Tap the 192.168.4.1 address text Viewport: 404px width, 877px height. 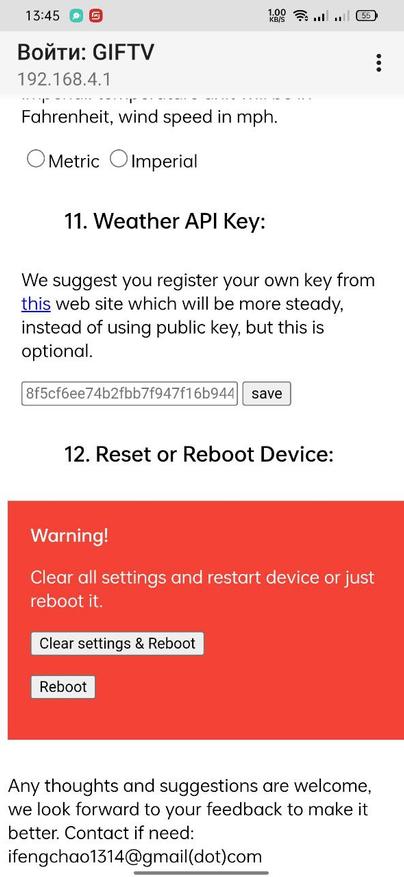pos(63,79)
